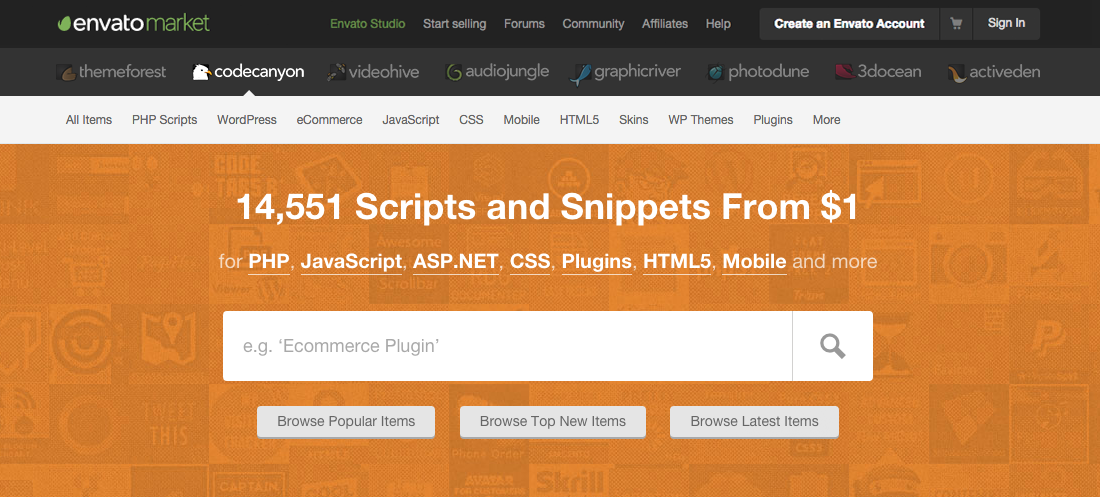Open the AudioJungle marketplace logo
This screenshot has width=1100, height=497.
coord(497,72)
